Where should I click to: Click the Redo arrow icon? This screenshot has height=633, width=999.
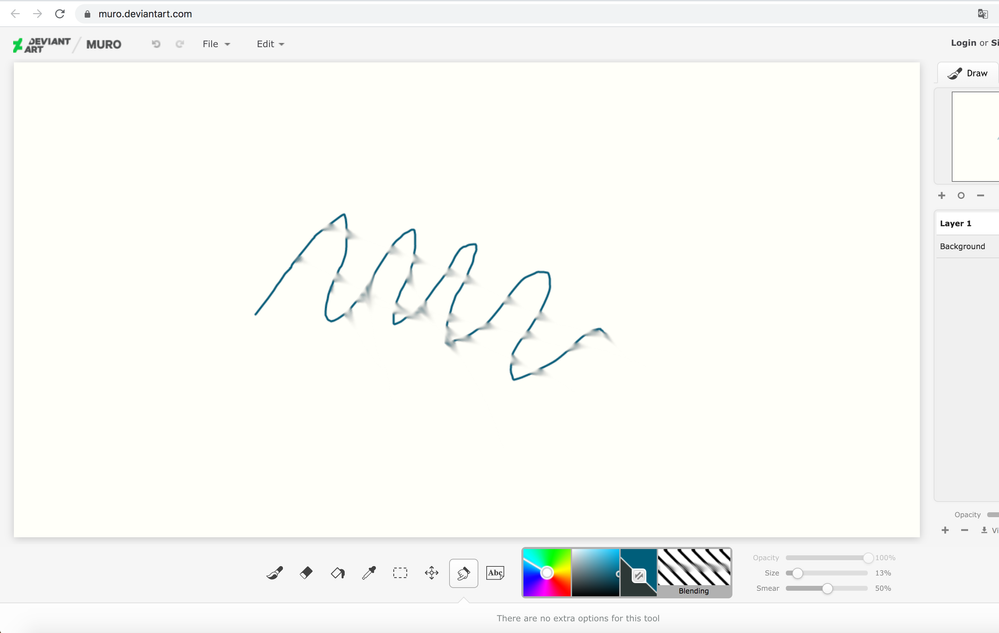(x=179, y=43)
